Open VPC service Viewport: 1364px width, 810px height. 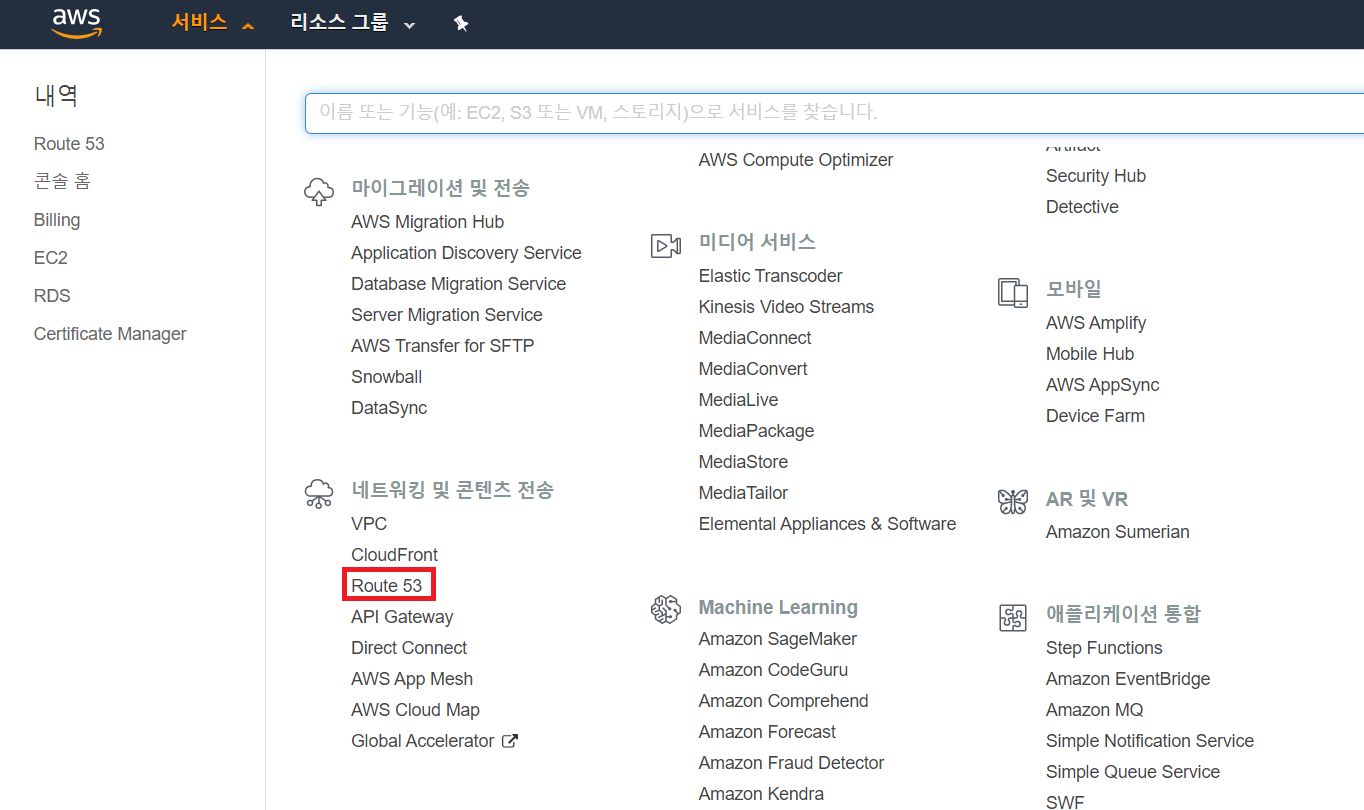[369, 524]
